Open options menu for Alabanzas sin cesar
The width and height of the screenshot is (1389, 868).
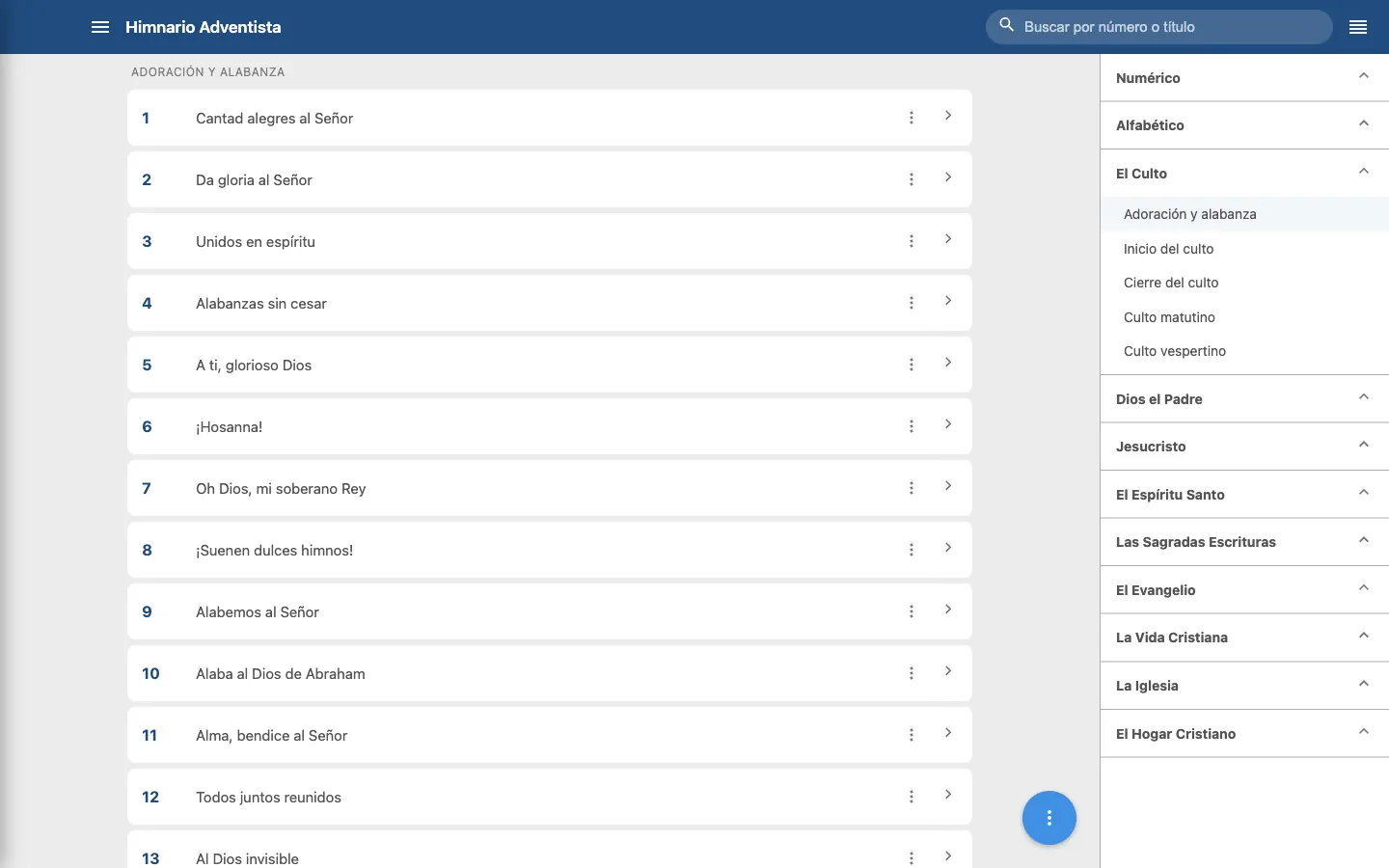coord(912,303)
